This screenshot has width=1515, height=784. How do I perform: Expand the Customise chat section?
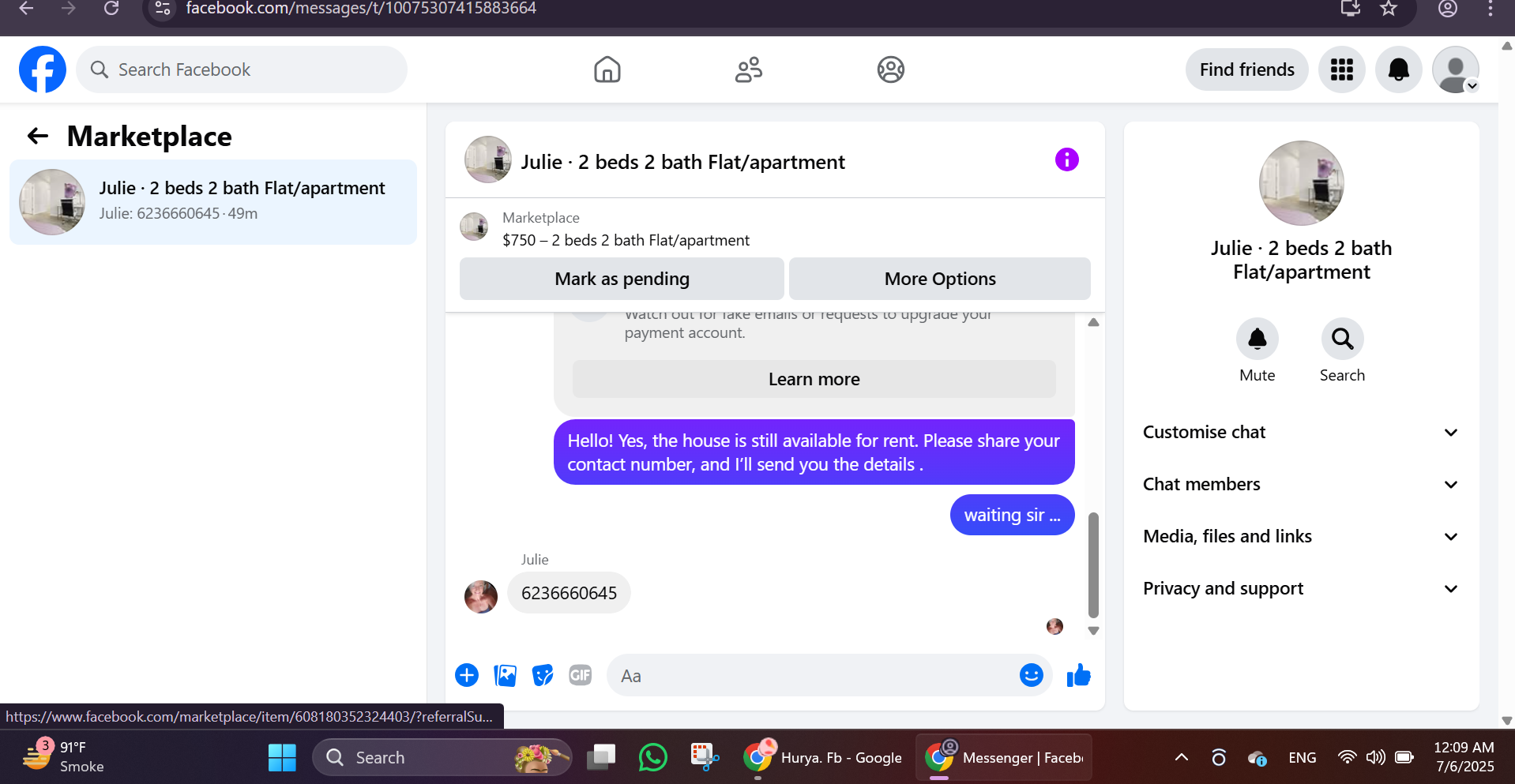1301,432
